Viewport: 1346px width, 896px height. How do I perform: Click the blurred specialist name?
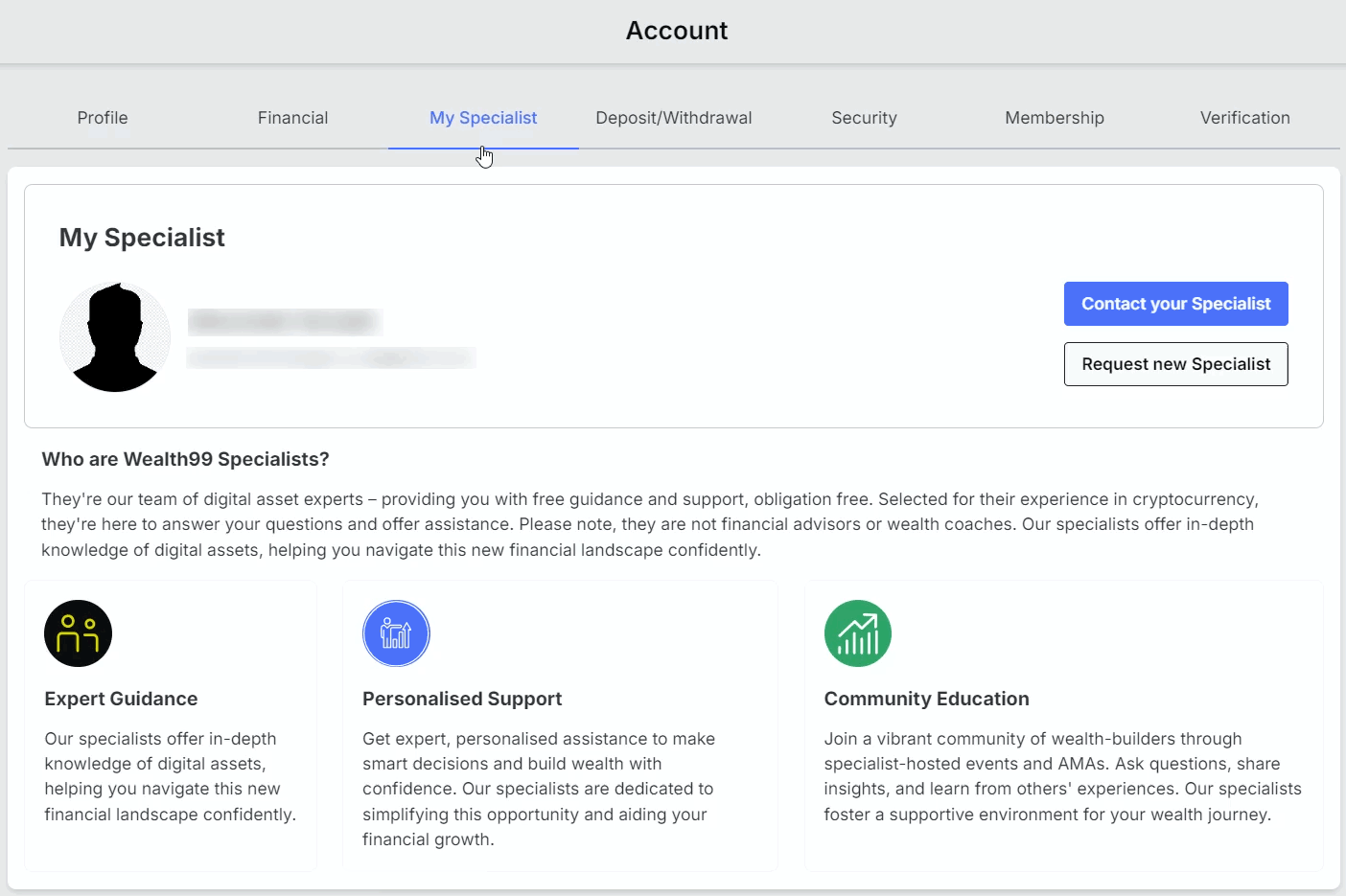[x=285, y=321]
